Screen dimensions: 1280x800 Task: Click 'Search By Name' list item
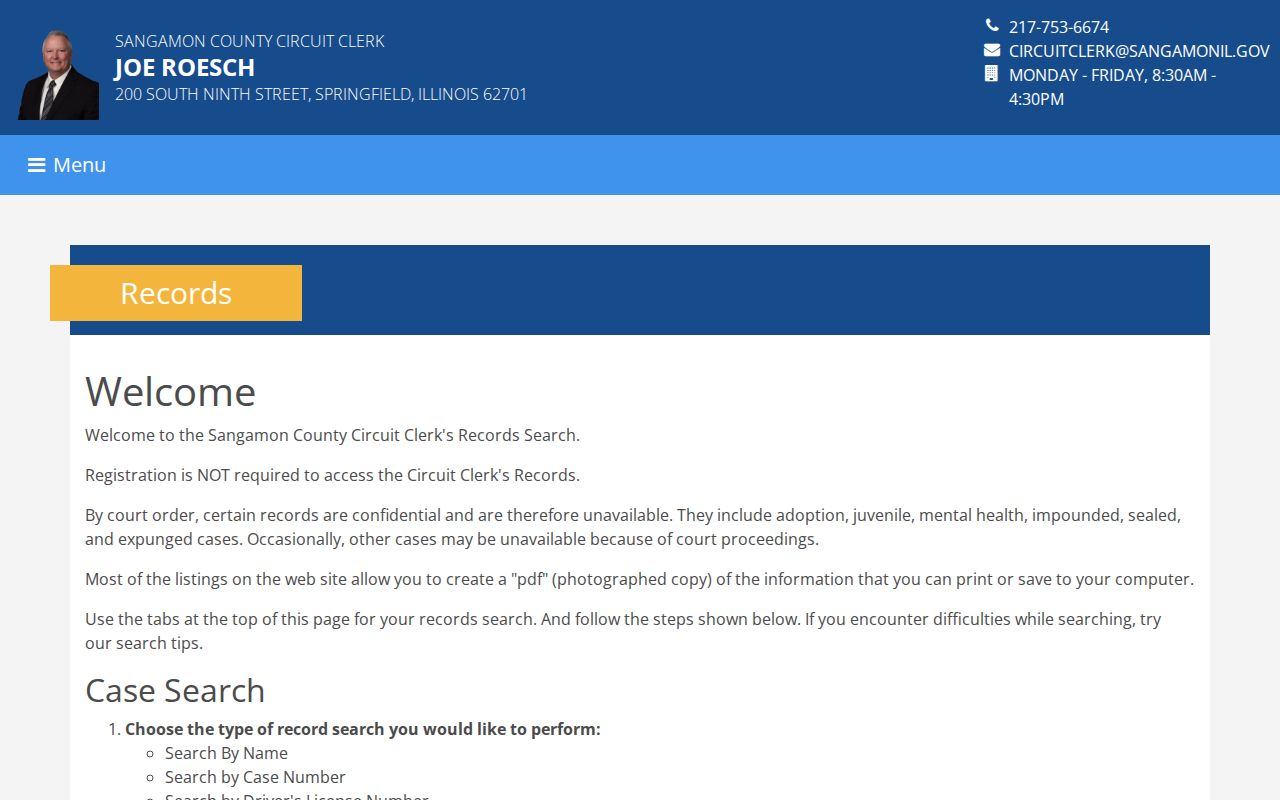(x=226, y=753)
